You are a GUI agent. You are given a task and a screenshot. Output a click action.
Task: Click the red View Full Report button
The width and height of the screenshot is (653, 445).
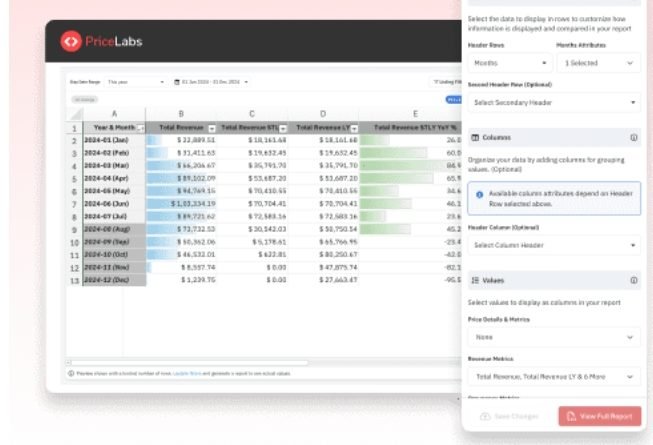pyautogui.click(x=599, y=416)
